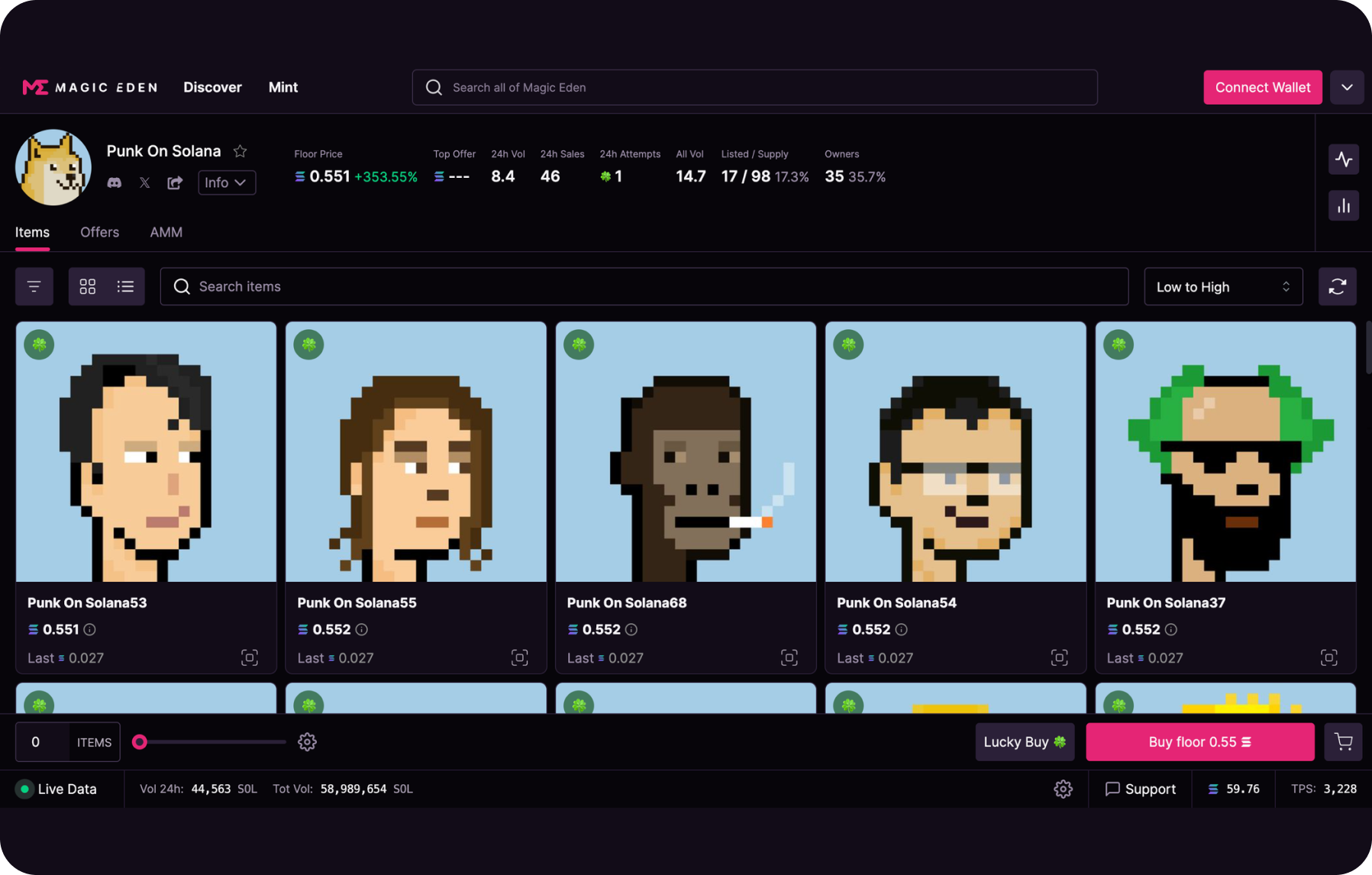Viewport: 1372px width, 875px height.
Task: Open the Punk On Solana53 image
Action: coord(146,452)
